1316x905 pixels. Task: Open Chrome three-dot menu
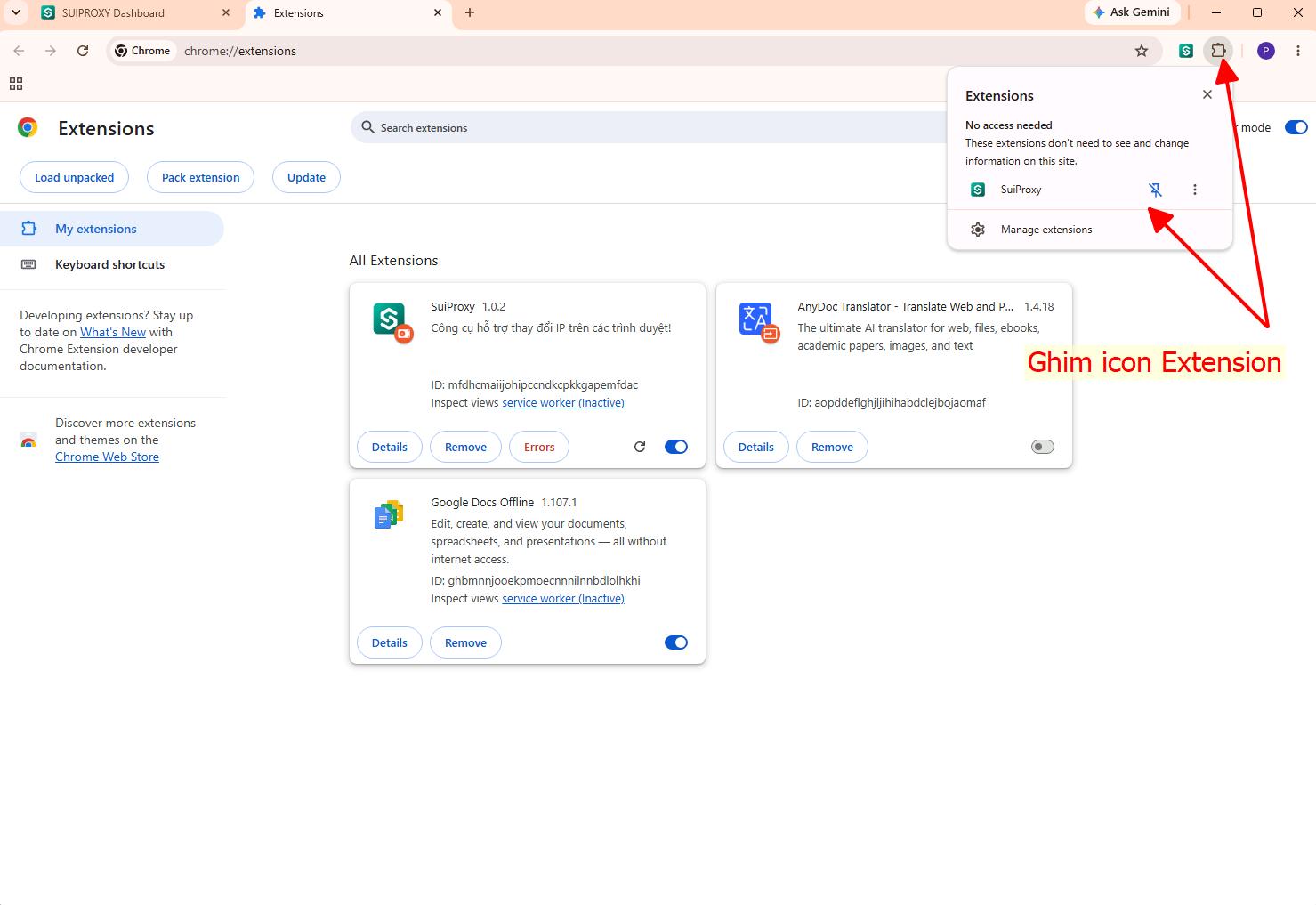(x=1298, y=51)
